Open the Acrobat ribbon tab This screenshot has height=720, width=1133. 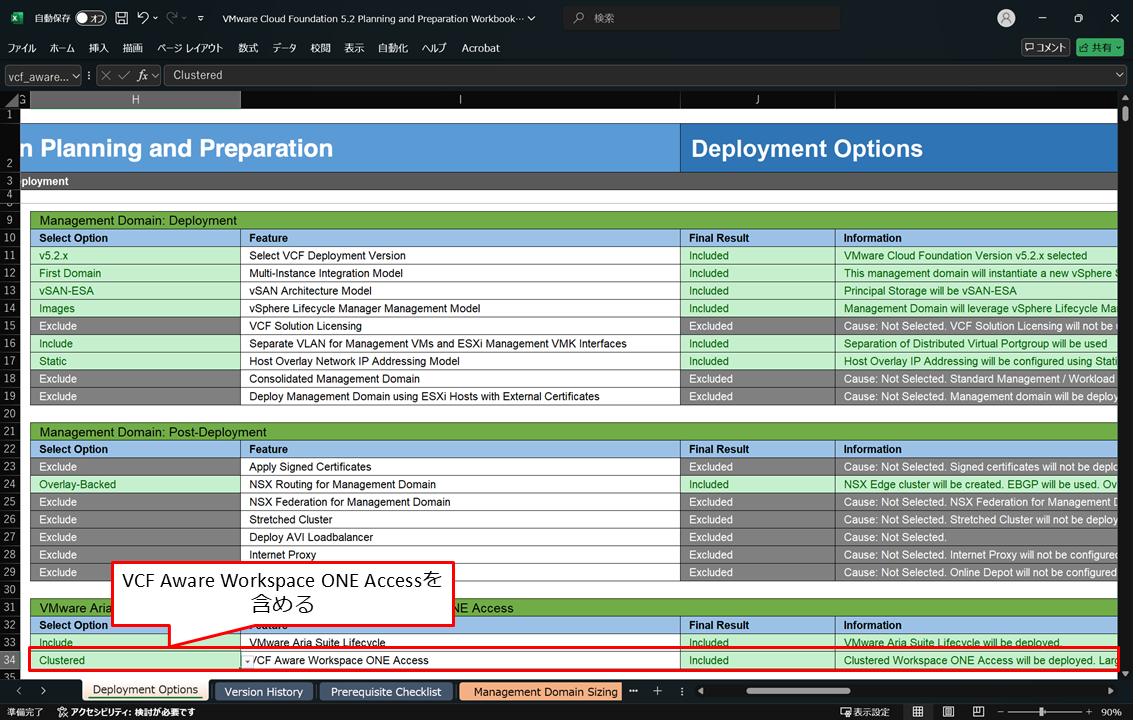coord(481,48)
